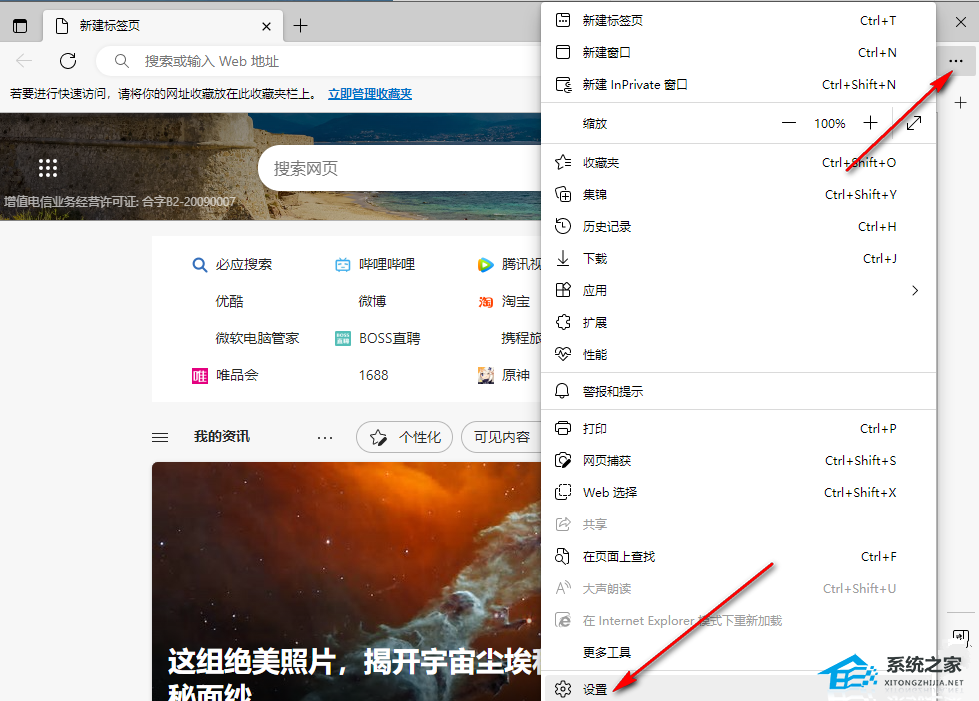Open 集锦 from the menu
The width and height of the screenshot is (979, 701).
739,194
